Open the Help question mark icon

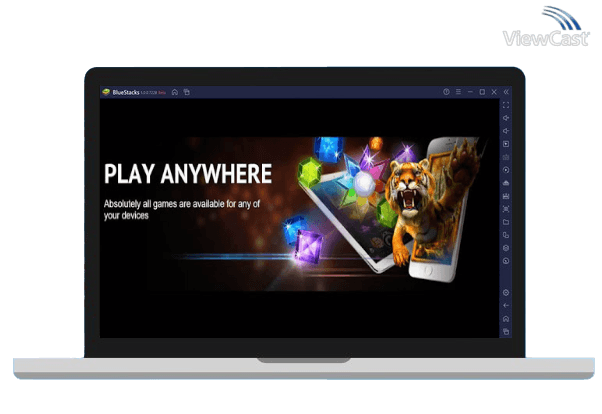tap(446, 92)
